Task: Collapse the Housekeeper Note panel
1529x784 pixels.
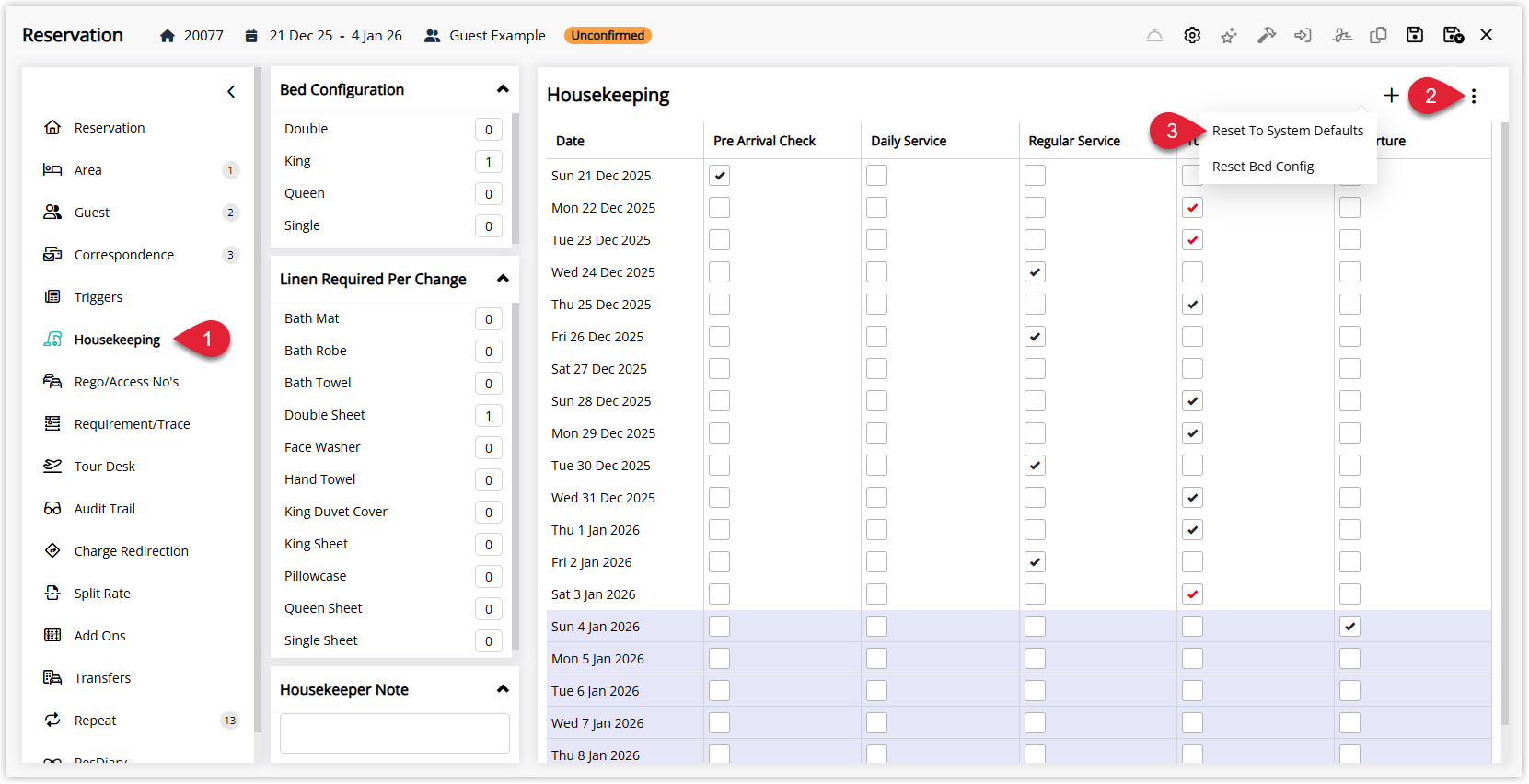Action: [503, 689]
